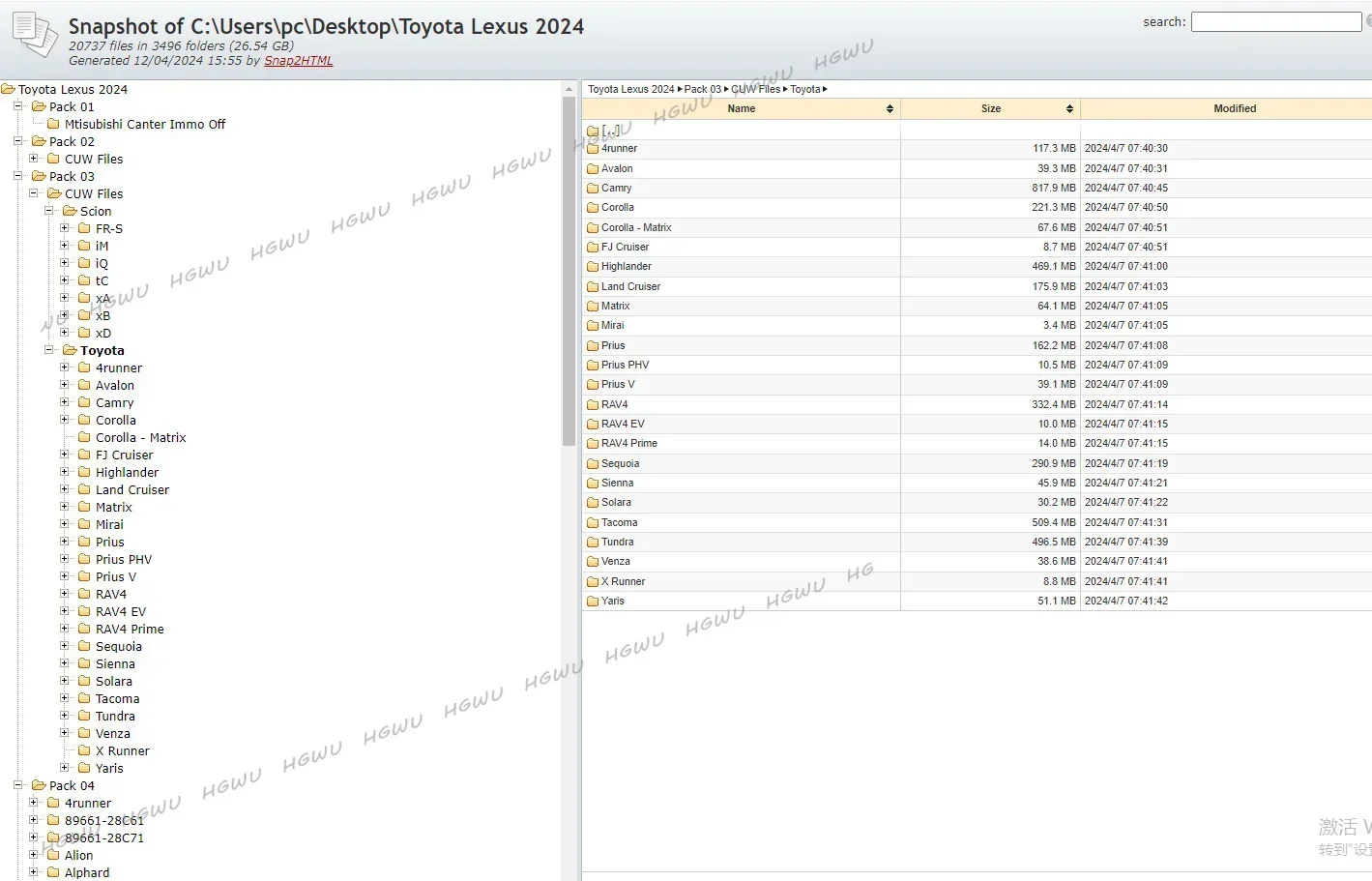Click the Scion folder icon in the tree

click(x=70, y=211)
